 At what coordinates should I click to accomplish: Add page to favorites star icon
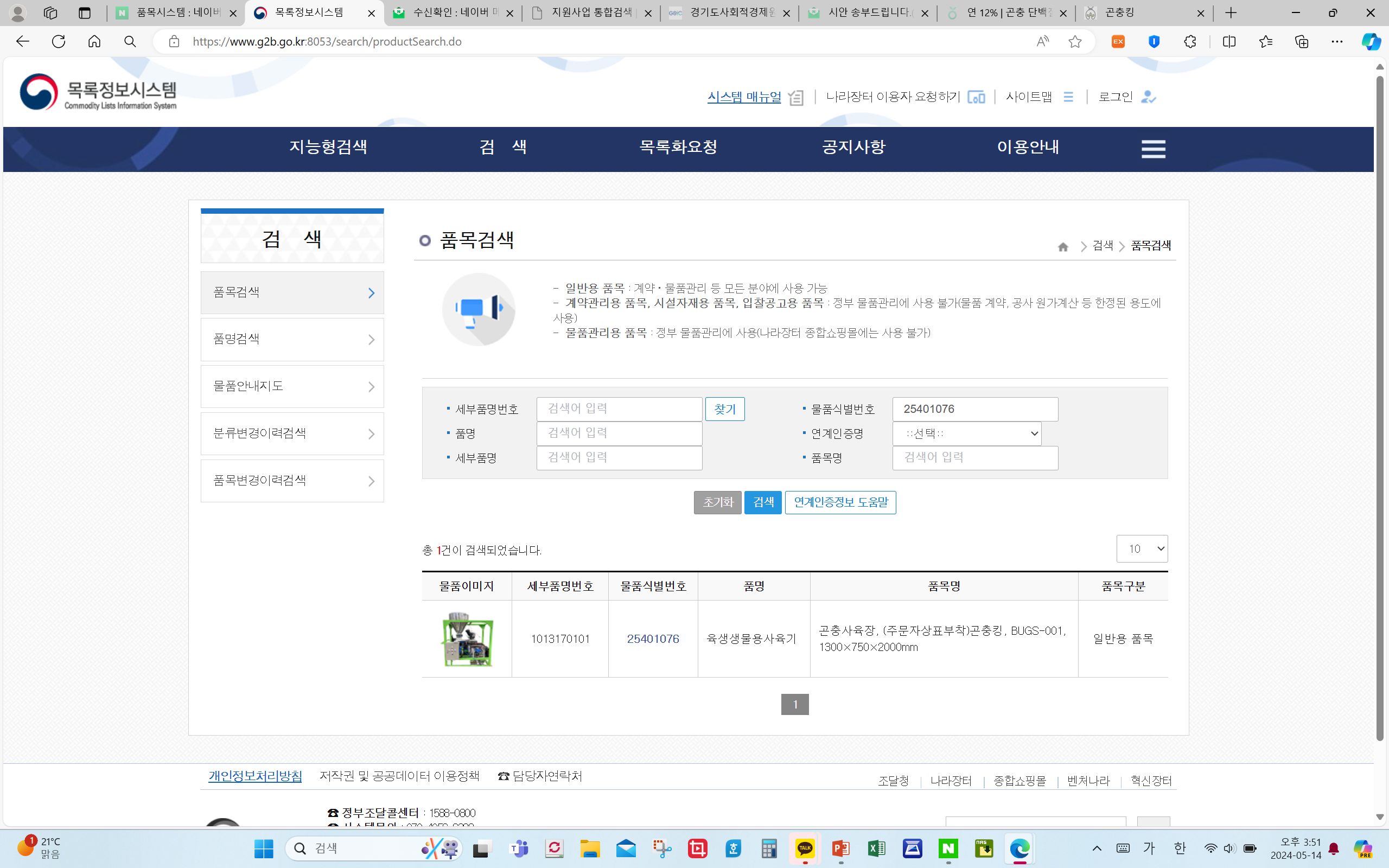pos(1075,41)
